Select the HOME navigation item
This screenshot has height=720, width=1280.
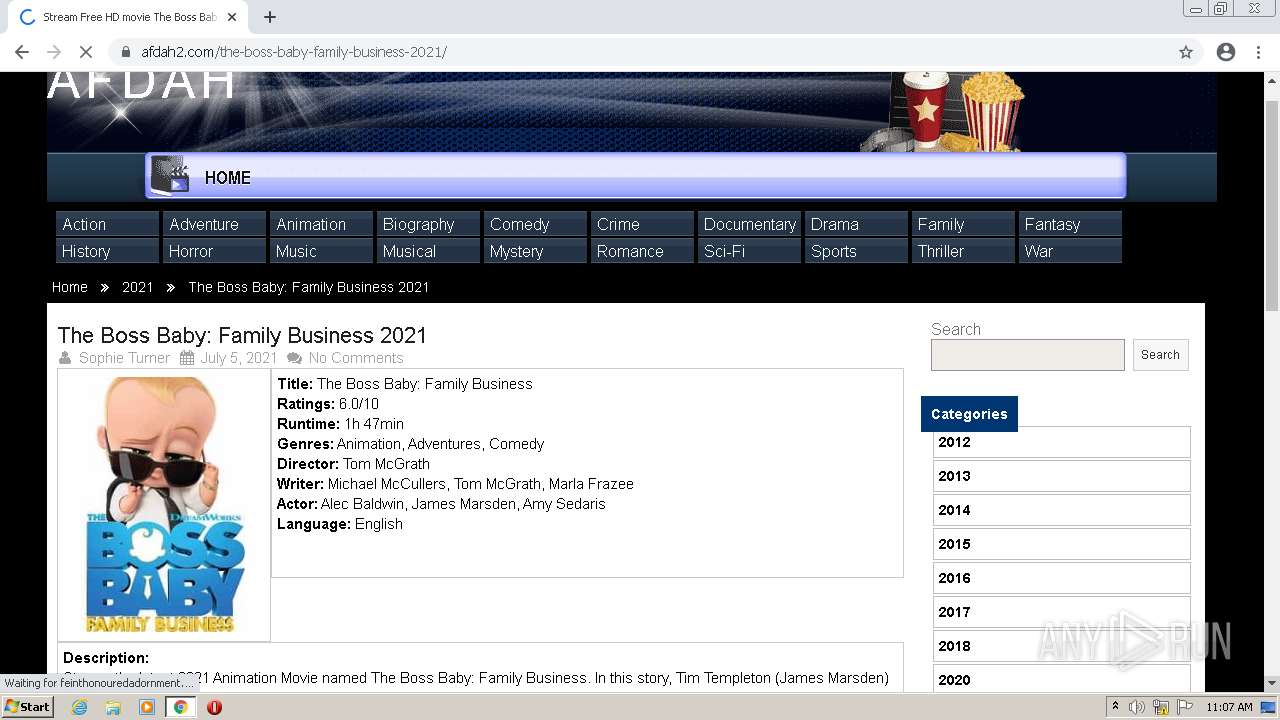[x=228, y=178]
